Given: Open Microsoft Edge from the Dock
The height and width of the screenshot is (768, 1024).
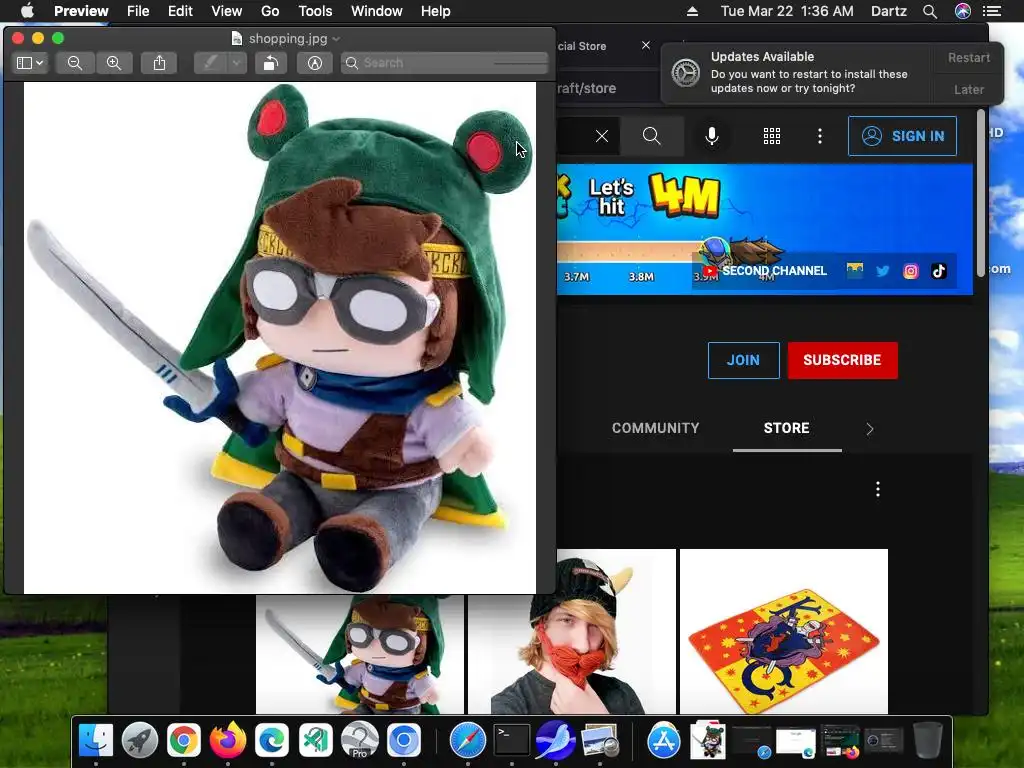Looking at the screenshot, I should (272, 741).
